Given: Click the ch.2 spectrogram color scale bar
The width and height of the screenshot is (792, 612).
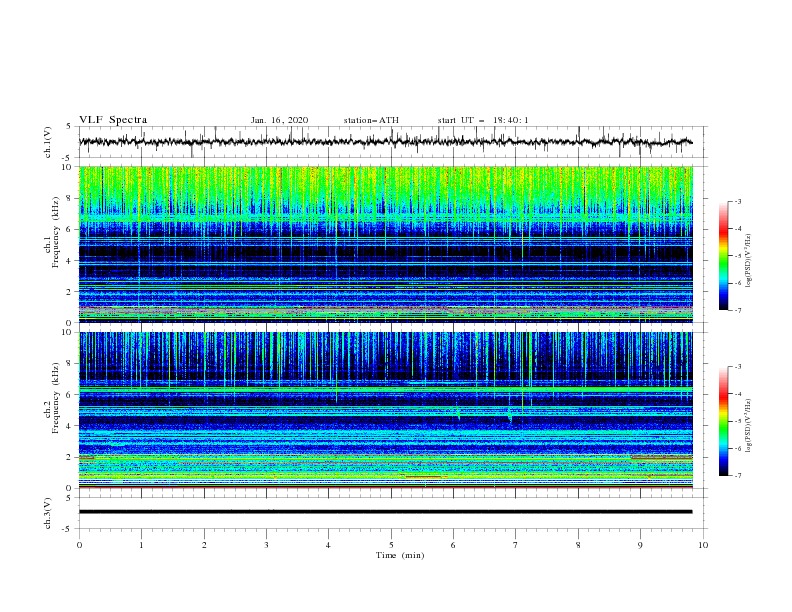Looking at the screenshot, I should pos(723,421).
